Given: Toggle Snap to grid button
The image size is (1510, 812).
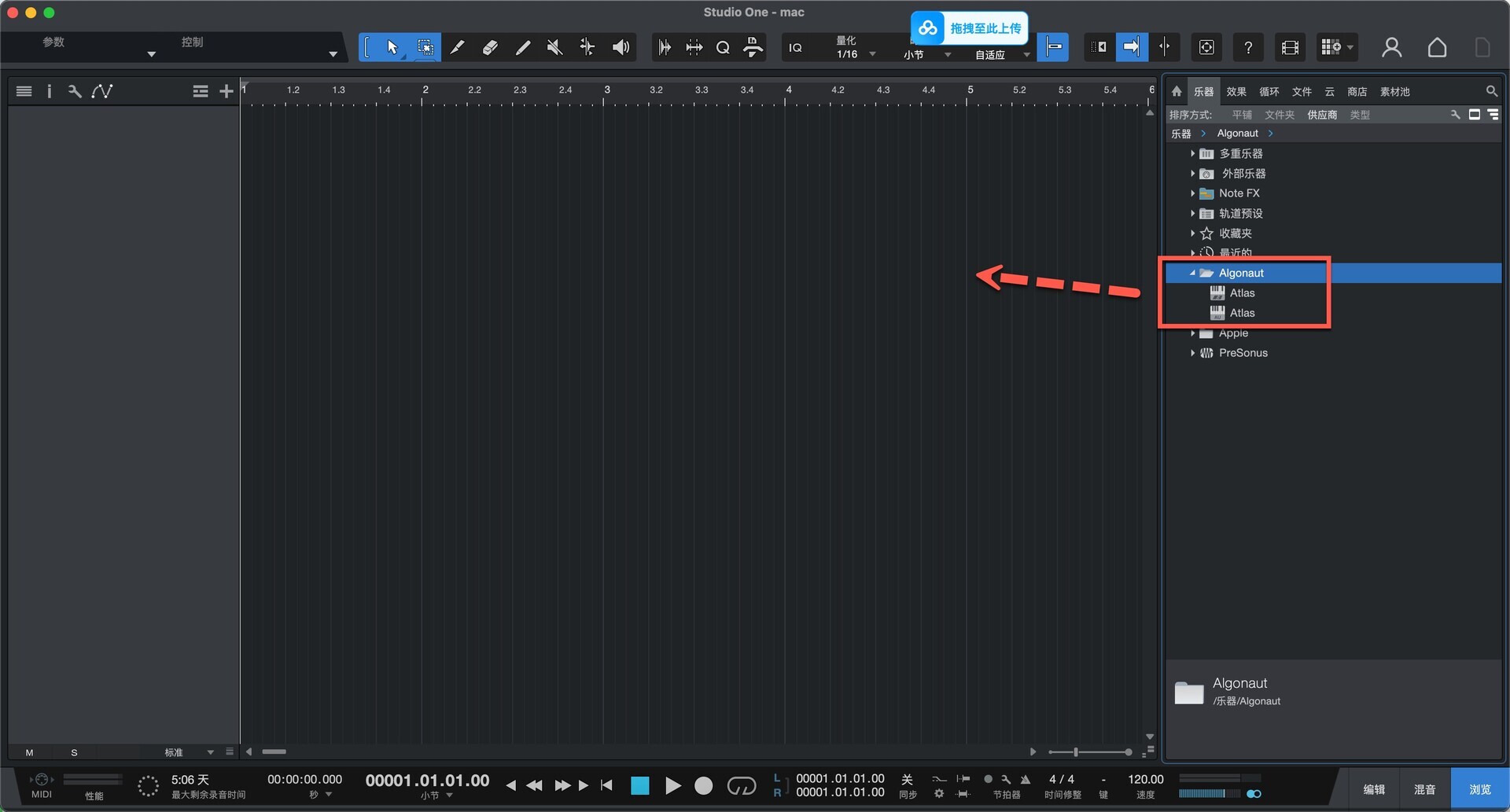Looking at the screenshot, I should tap(1052, 47).
